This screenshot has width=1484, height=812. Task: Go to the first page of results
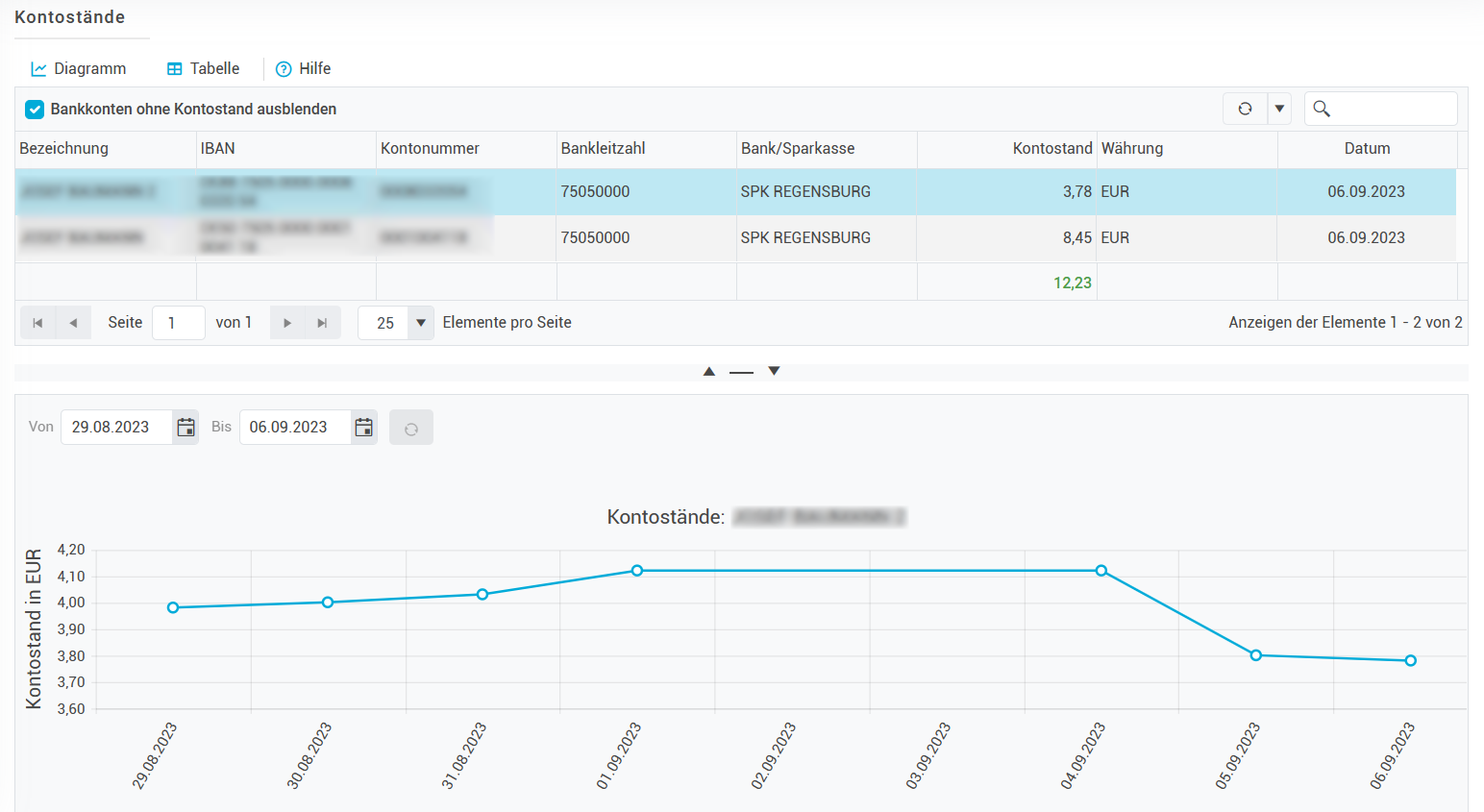coord(37,323)
